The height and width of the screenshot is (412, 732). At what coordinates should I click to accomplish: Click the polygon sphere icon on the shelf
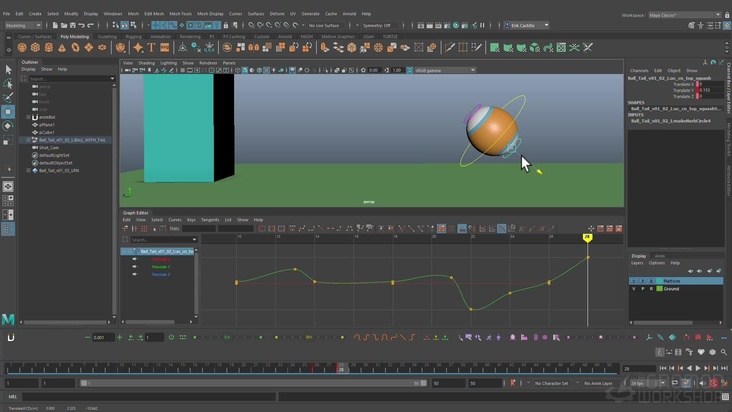click(x=21, y=47)
